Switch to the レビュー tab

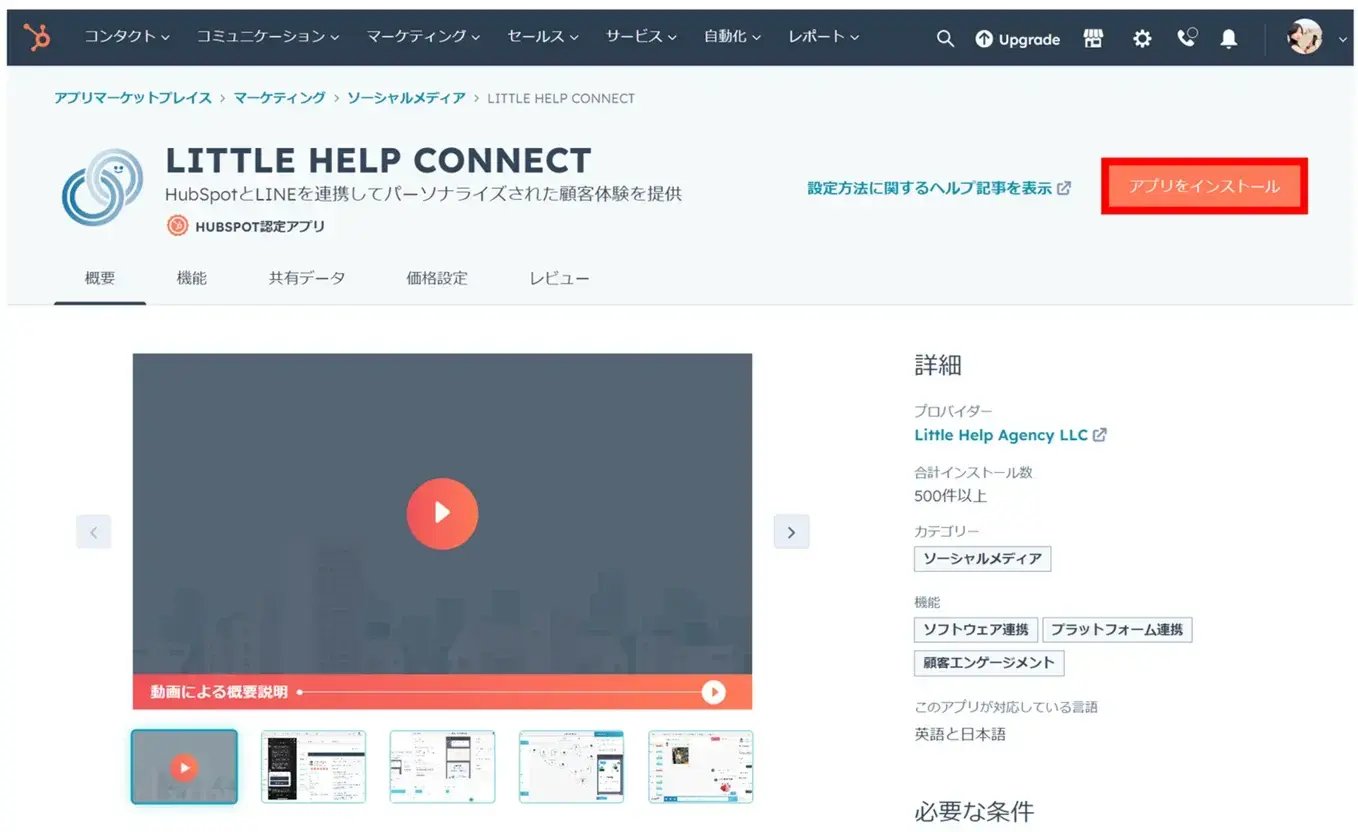coord(559,278)
